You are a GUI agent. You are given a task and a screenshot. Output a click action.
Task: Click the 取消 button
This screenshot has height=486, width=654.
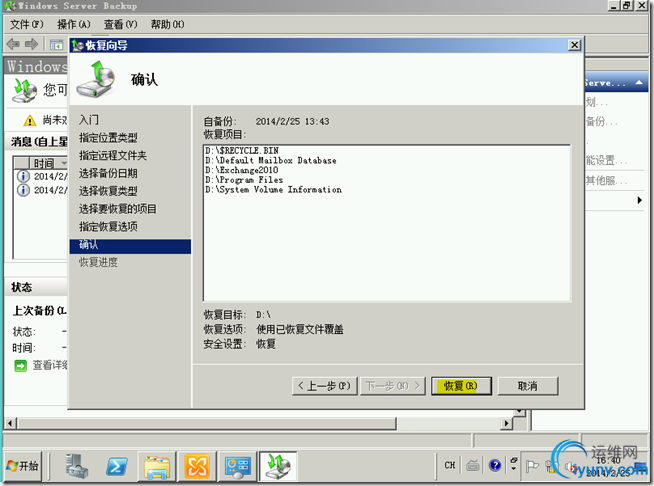pyautogui.click(x=528, y=386)
